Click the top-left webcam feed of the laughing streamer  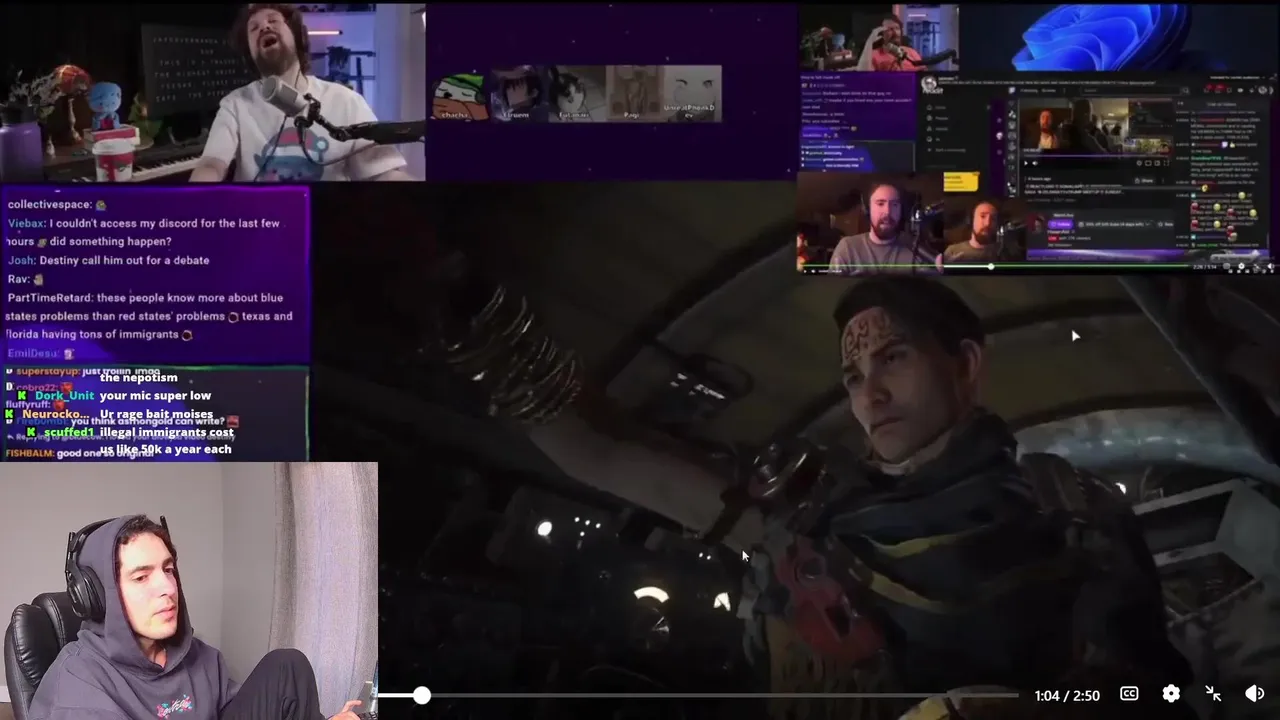point(213,92)
